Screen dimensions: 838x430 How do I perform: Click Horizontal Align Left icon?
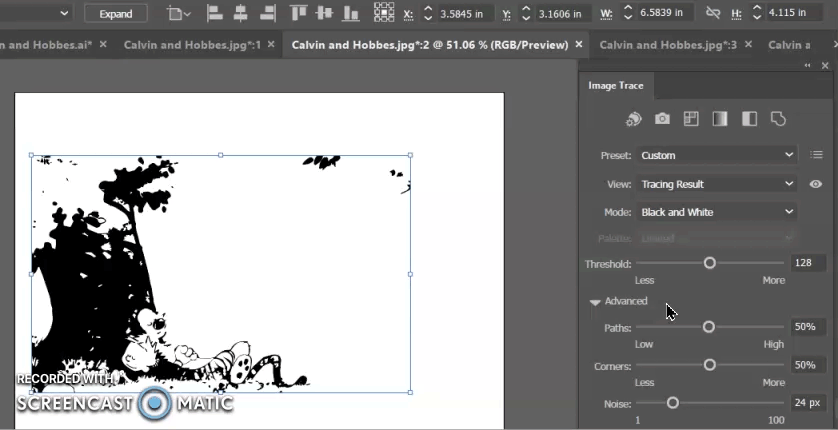point(214,13)
